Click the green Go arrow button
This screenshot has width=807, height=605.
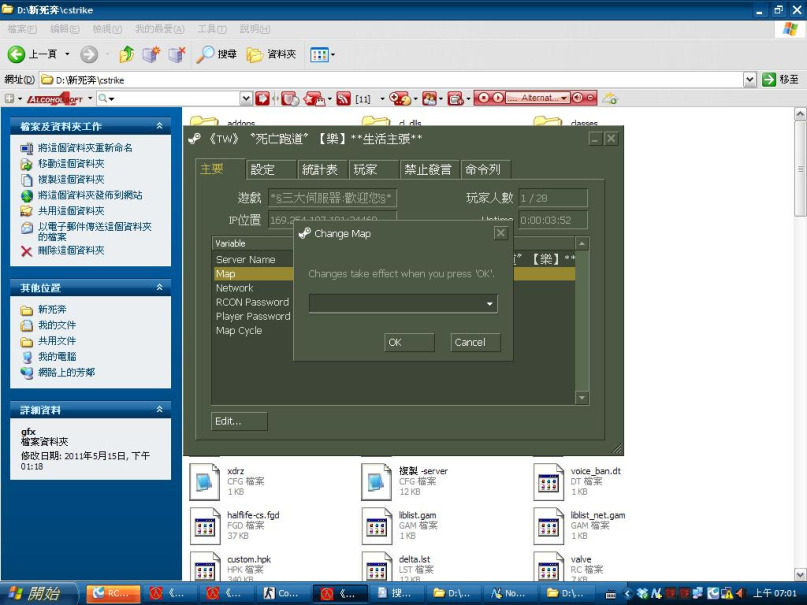(769, 80)
